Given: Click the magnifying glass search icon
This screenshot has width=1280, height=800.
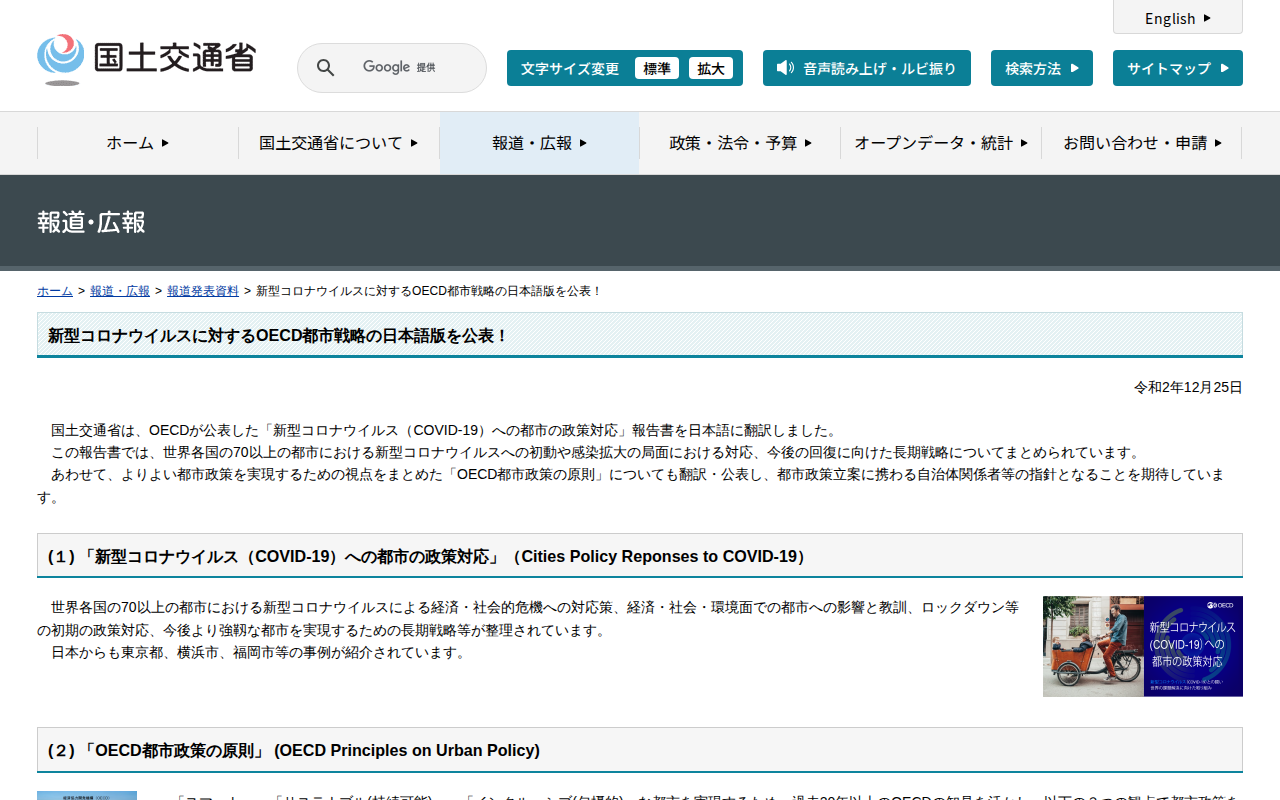Looking at the screenshot, I should click(x=325, y=68).
